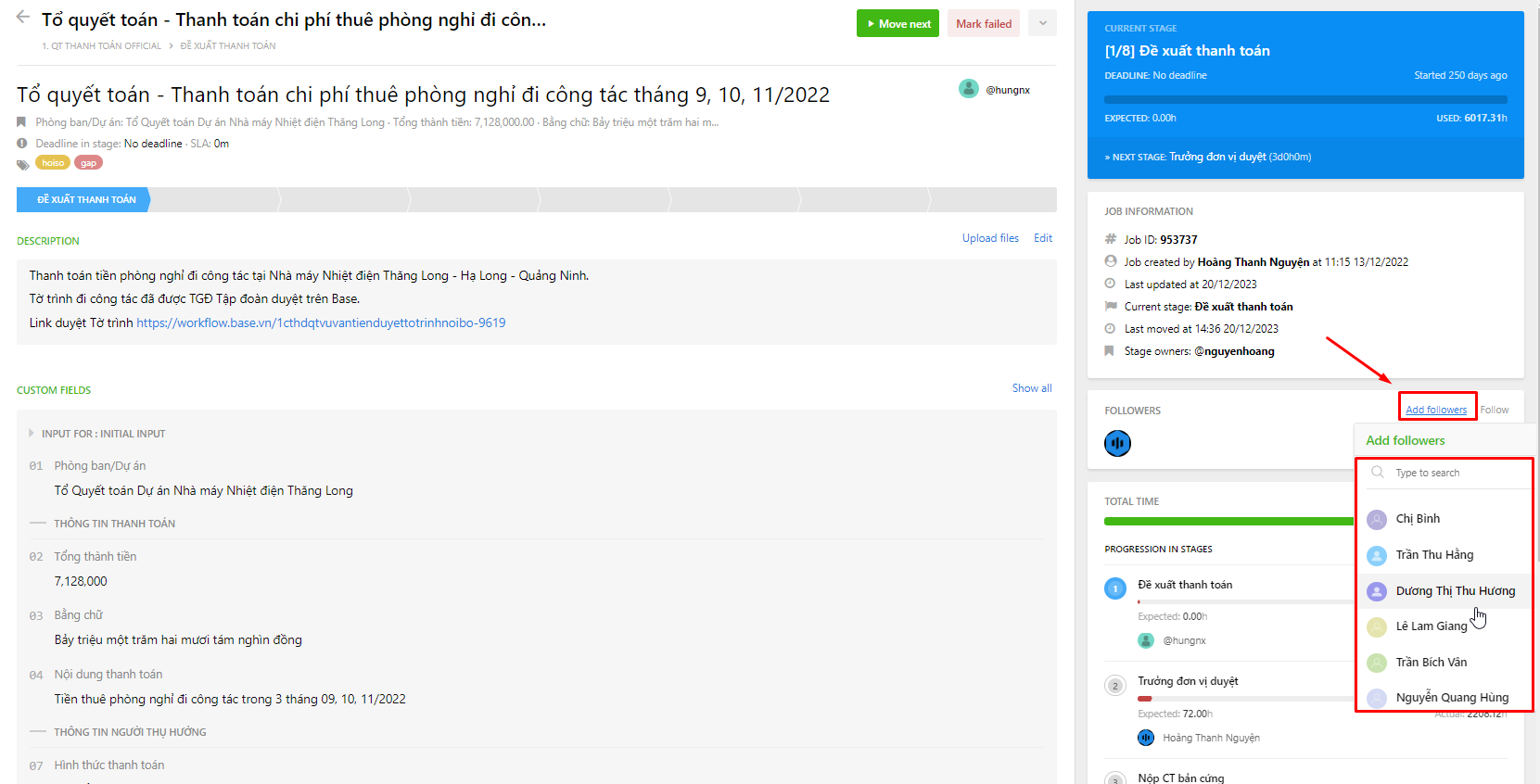This screenshot has height=784, width=1540.
Task: Click the current stage progress bar
Action: coord(1305,99)
